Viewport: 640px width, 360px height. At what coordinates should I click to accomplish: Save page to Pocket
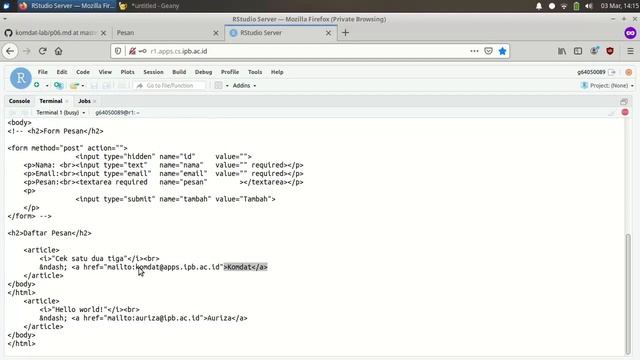[x=488, y=51]
